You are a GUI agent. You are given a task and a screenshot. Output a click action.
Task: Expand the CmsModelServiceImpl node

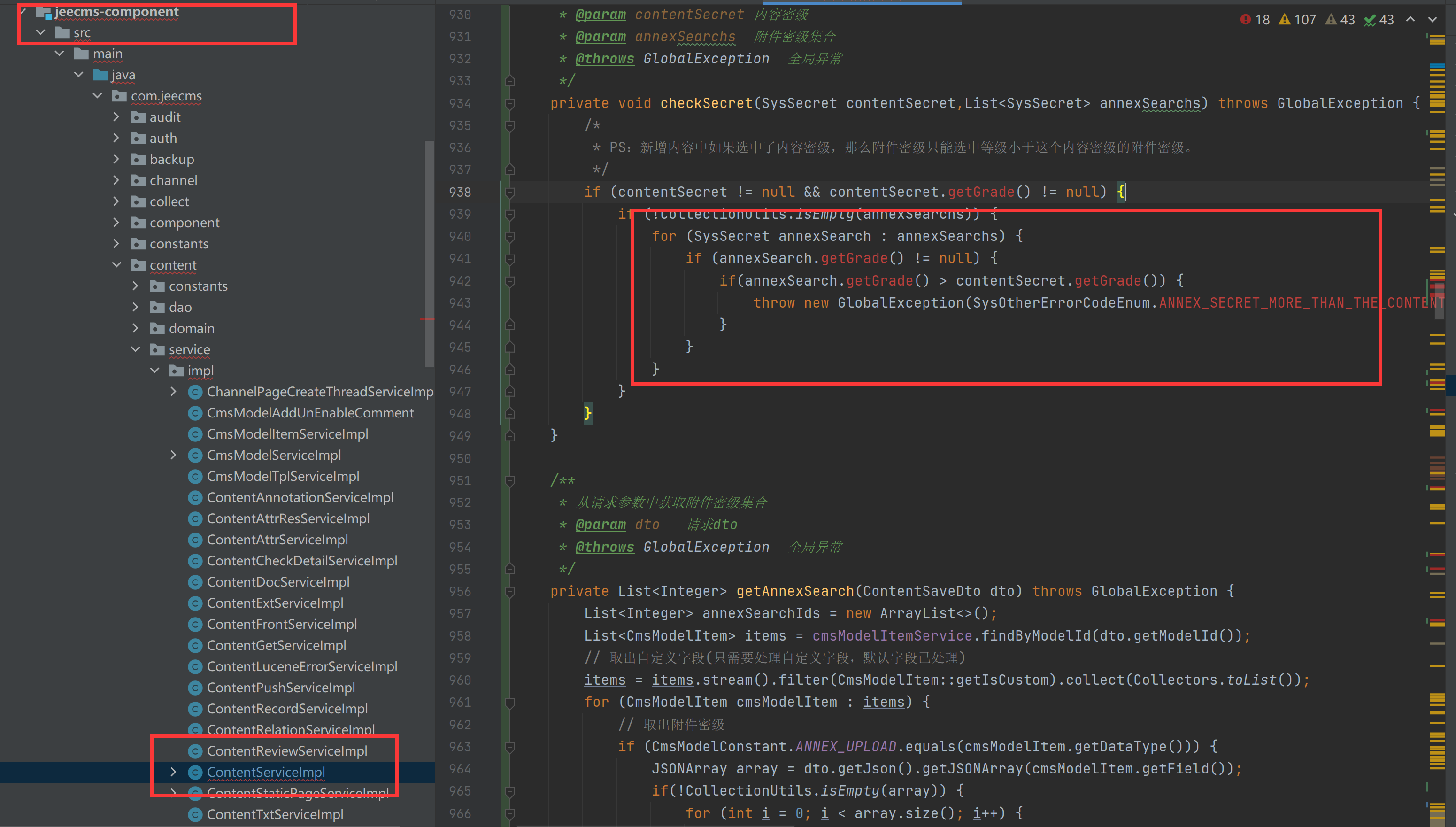click(174, 455)
